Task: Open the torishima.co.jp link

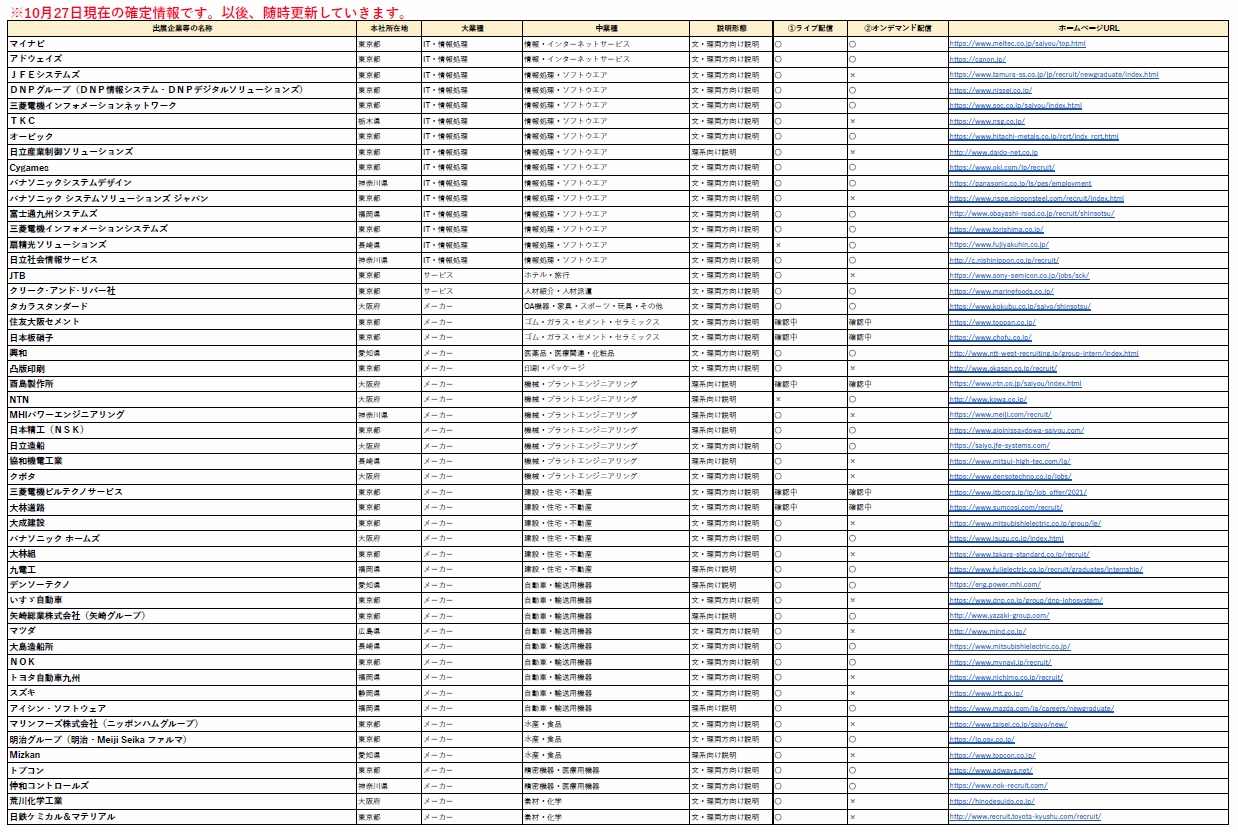Action: (996, 229)
